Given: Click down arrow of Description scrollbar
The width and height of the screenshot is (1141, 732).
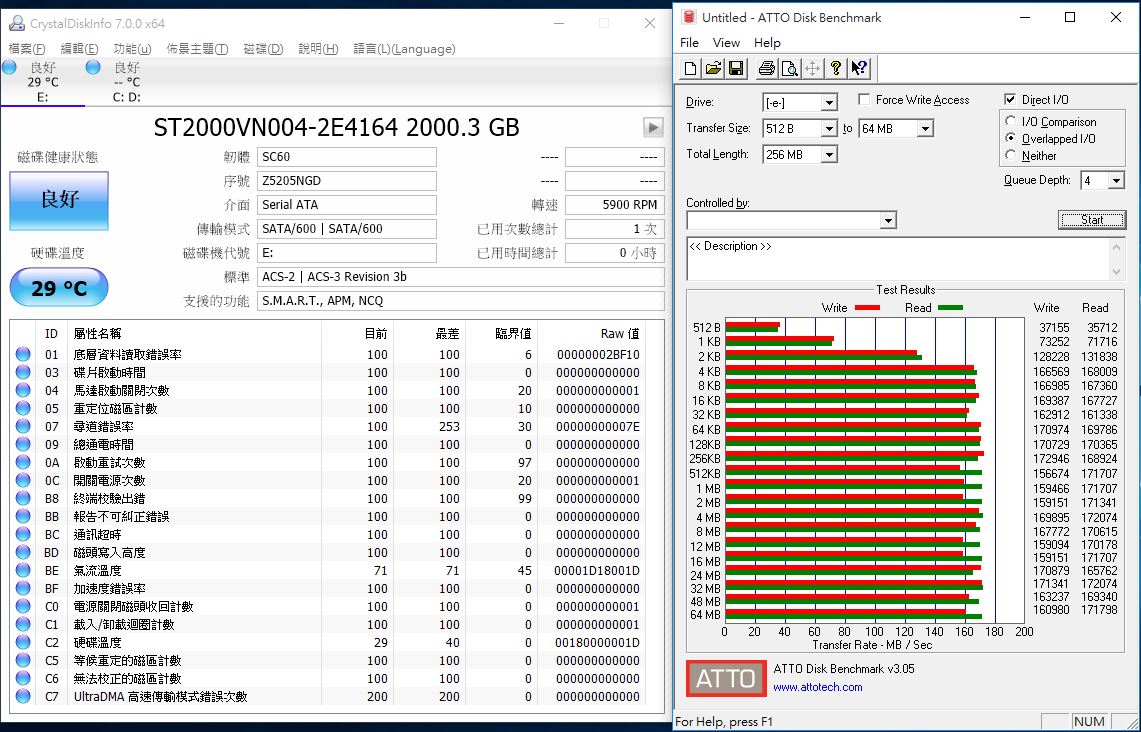Looking at the screenshot, I should pyautogui.click(x=1117, y=272).
